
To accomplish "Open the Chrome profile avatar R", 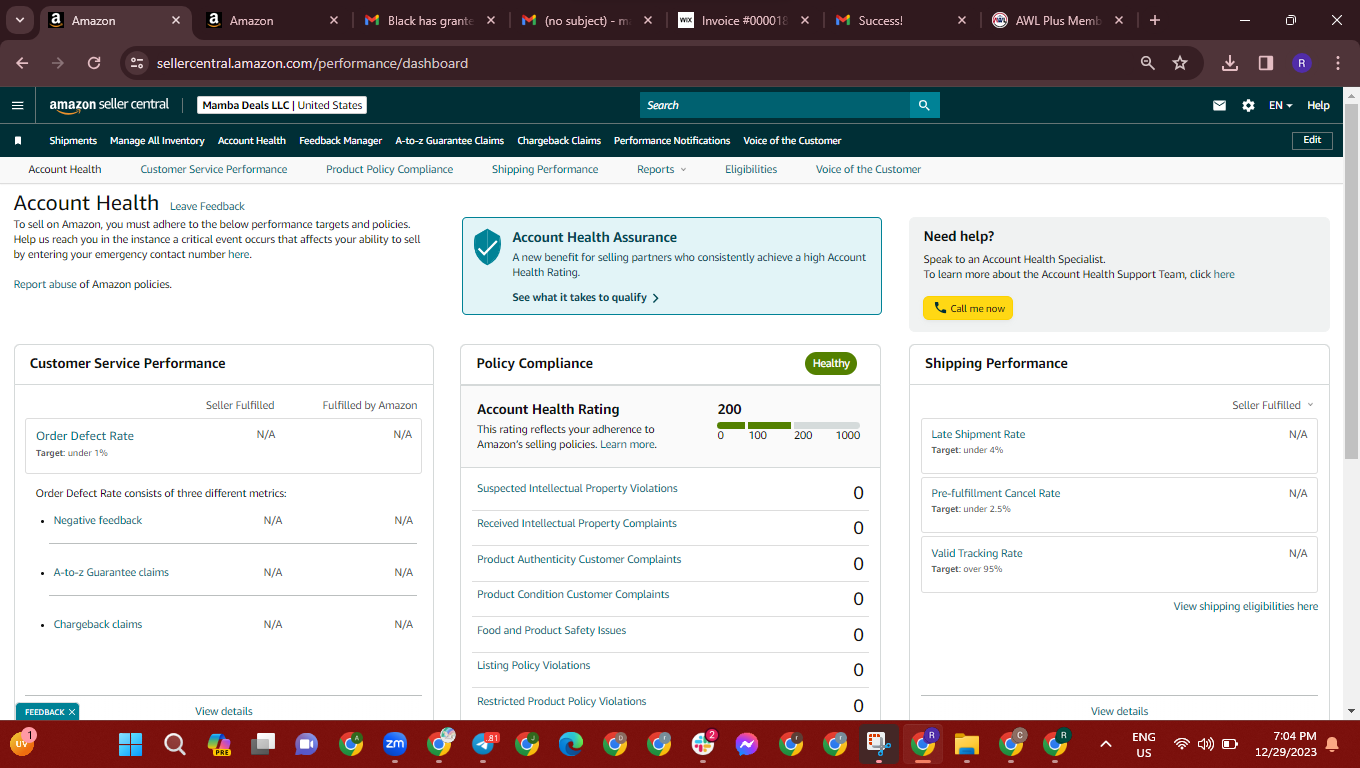I will pos(1301,63).
